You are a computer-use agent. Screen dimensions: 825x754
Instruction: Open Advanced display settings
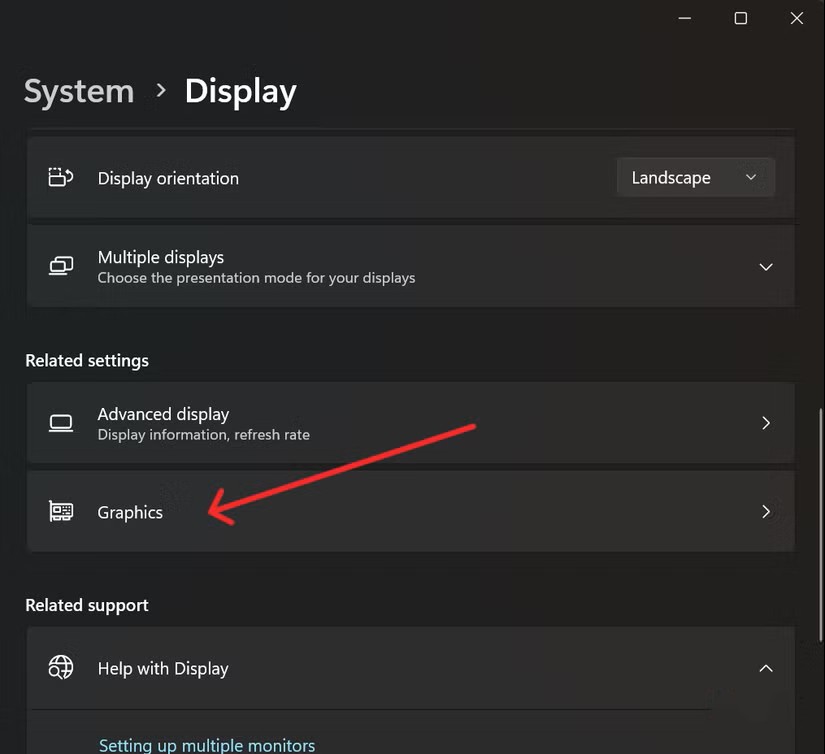[x=400, y=422]
